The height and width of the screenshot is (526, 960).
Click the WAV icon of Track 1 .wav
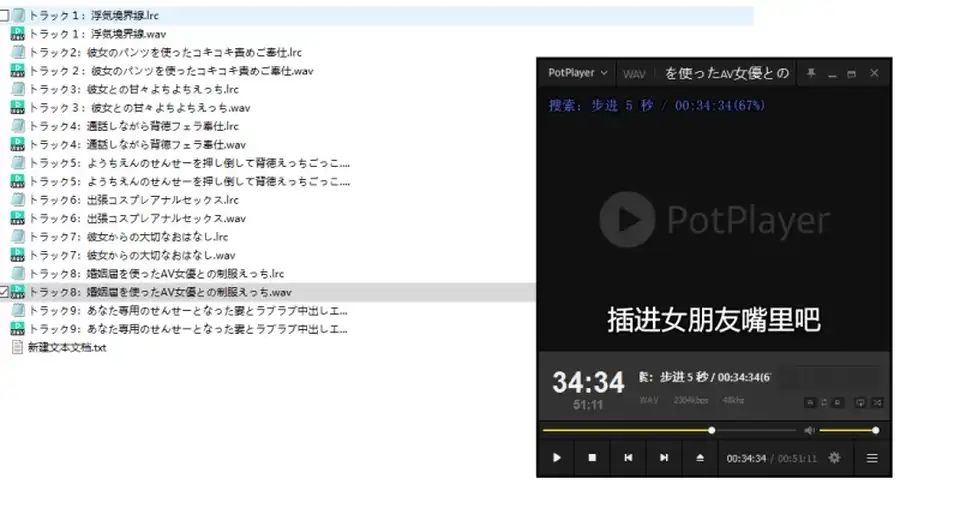(18, 34)
